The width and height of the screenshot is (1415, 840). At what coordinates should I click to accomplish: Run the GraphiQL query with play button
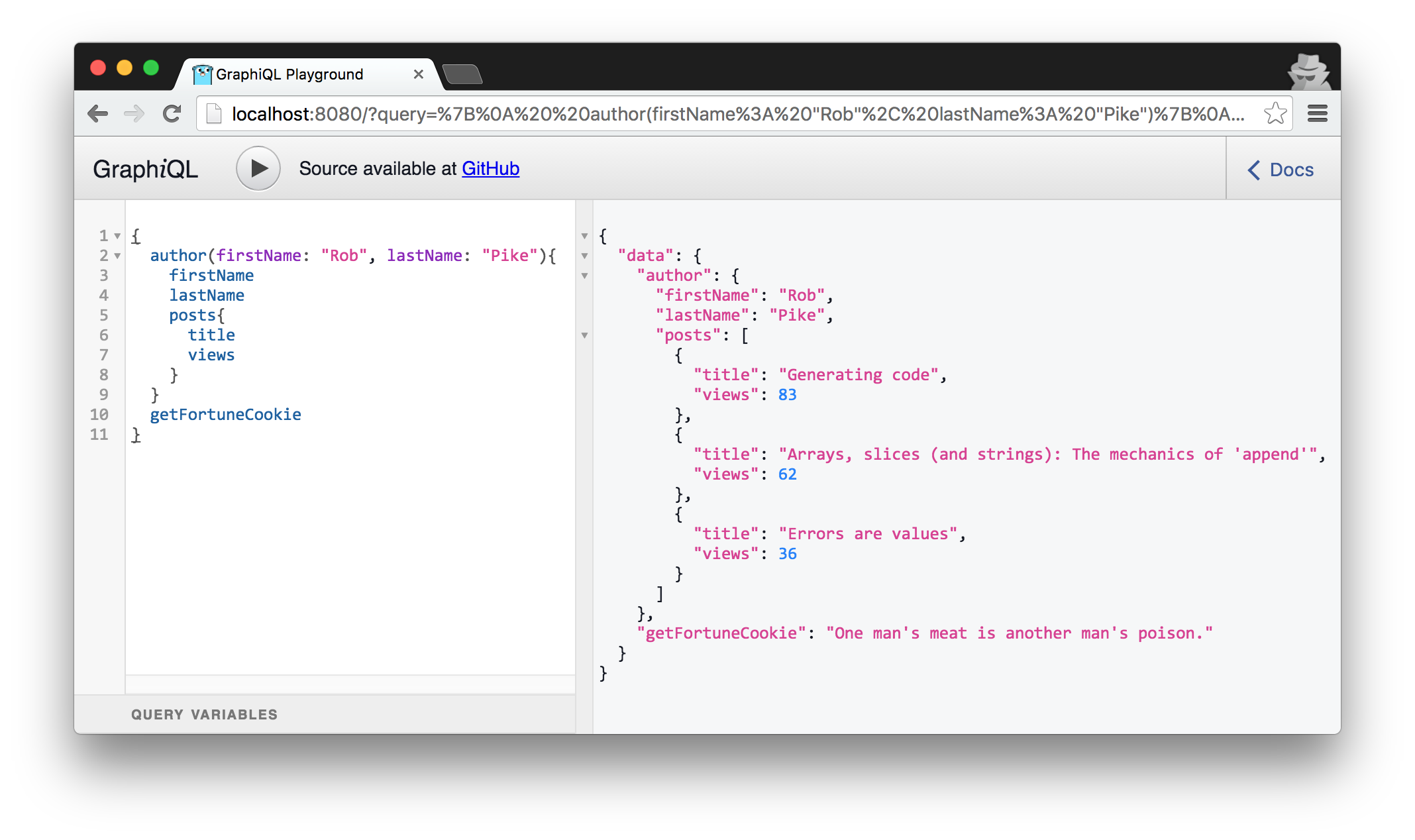[x=258, y=168]
